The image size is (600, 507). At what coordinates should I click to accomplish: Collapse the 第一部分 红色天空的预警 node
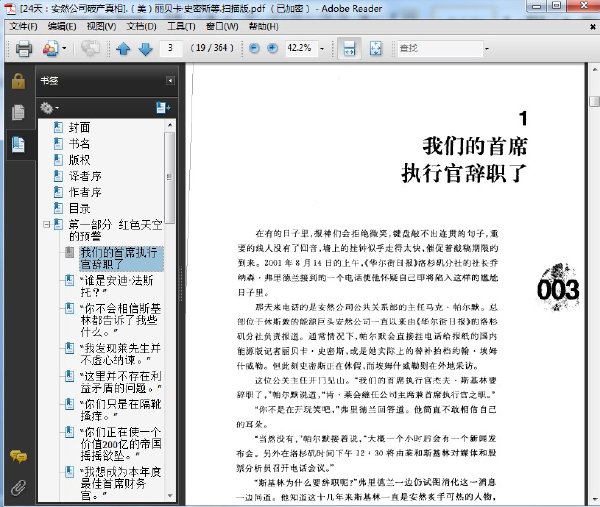point(46,225)
